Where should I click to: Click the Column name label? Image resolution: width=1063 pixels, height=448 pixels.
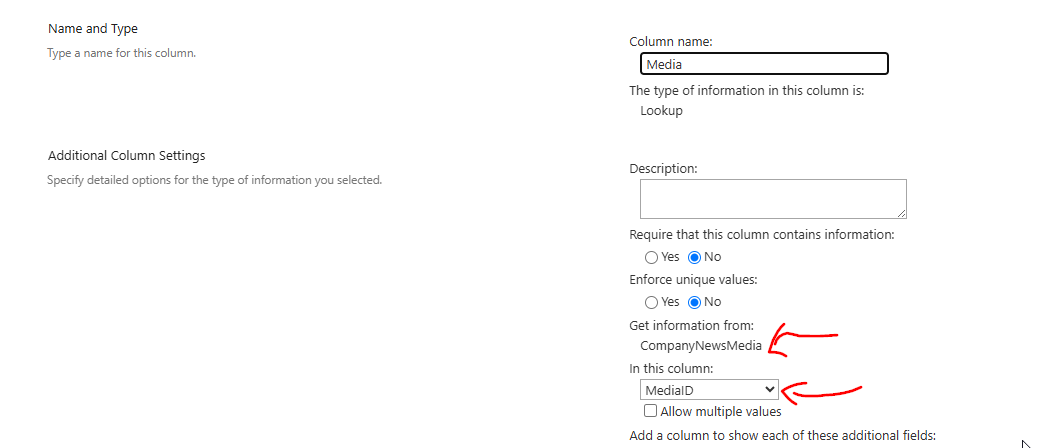[x=671, y=42]
